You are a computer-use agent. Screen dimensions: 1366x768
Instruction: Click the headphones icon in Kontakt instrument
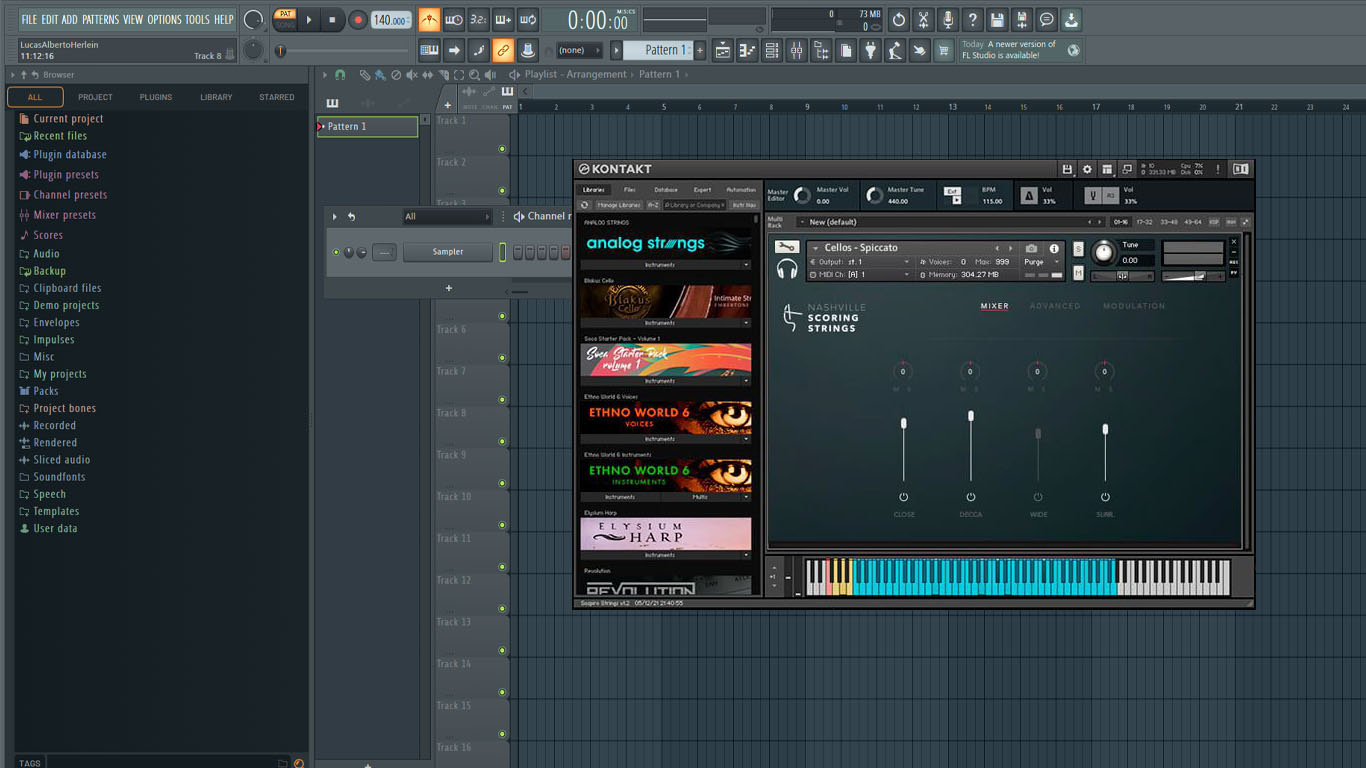click(787, 268)
